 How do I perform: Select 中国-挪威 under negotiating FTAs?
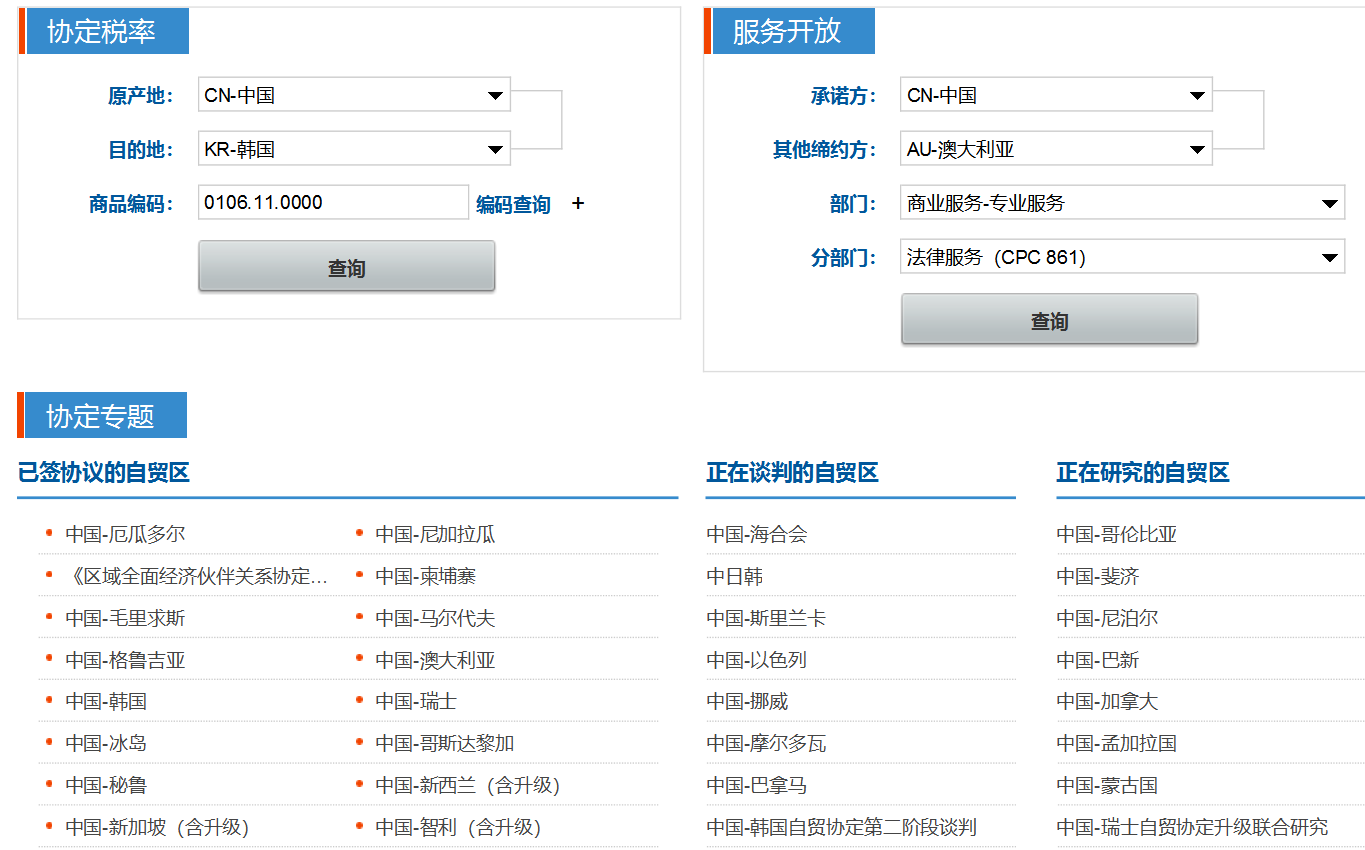747,702
